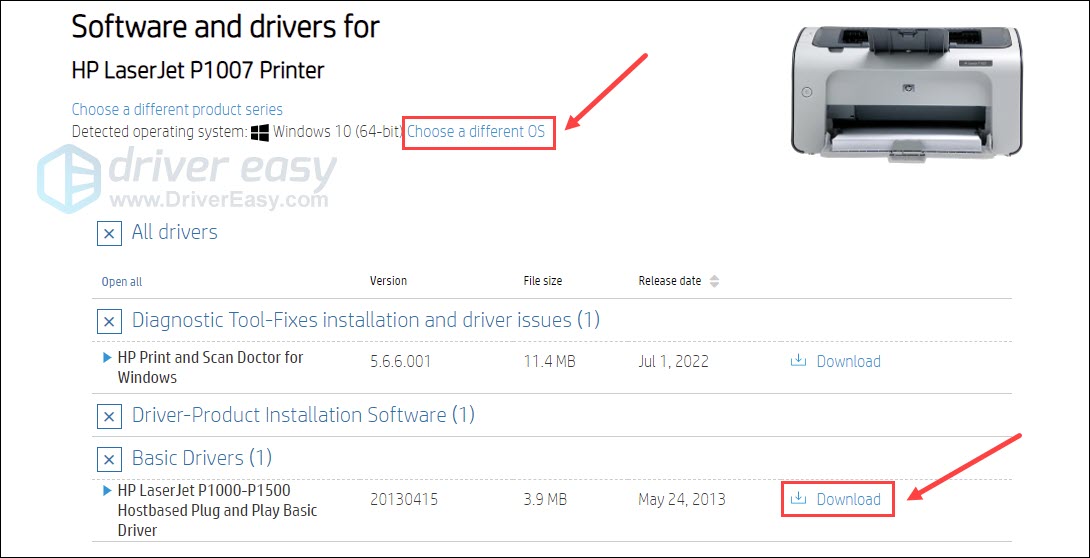Viewport: 1090px width, 558px height.
Task: Select release date Jul 1, 2022
Action: tap(672, 361)
